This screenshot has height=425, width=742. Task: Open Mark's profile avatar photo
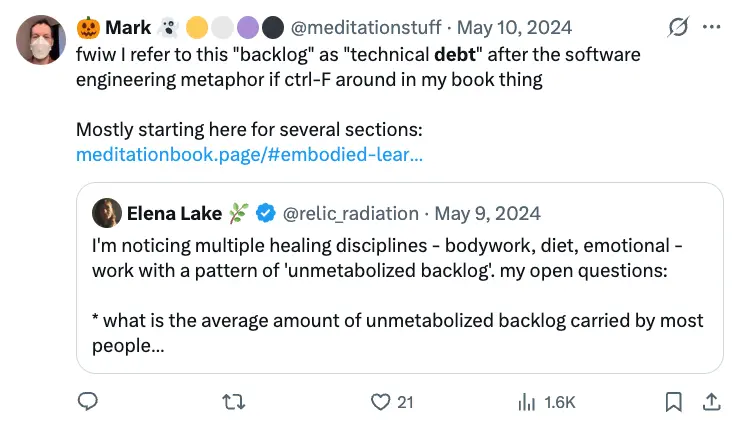(39, 40)
